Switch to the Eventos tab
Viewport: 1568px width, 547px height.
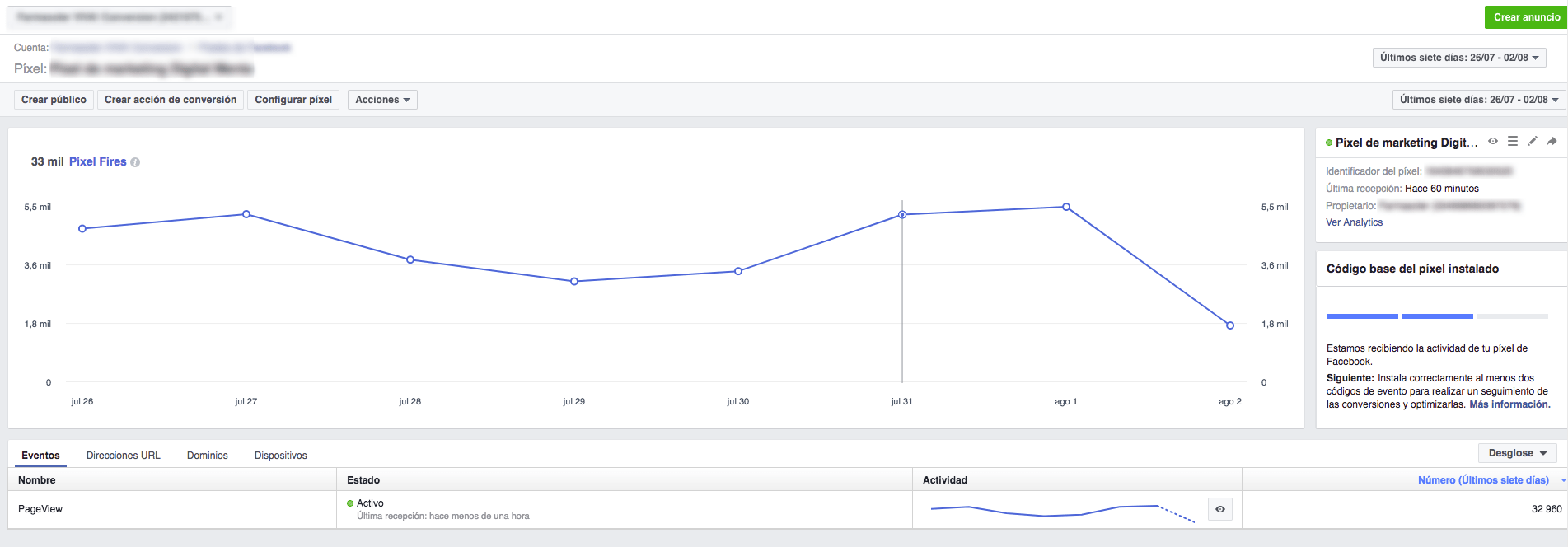click(x=40, y=456)
